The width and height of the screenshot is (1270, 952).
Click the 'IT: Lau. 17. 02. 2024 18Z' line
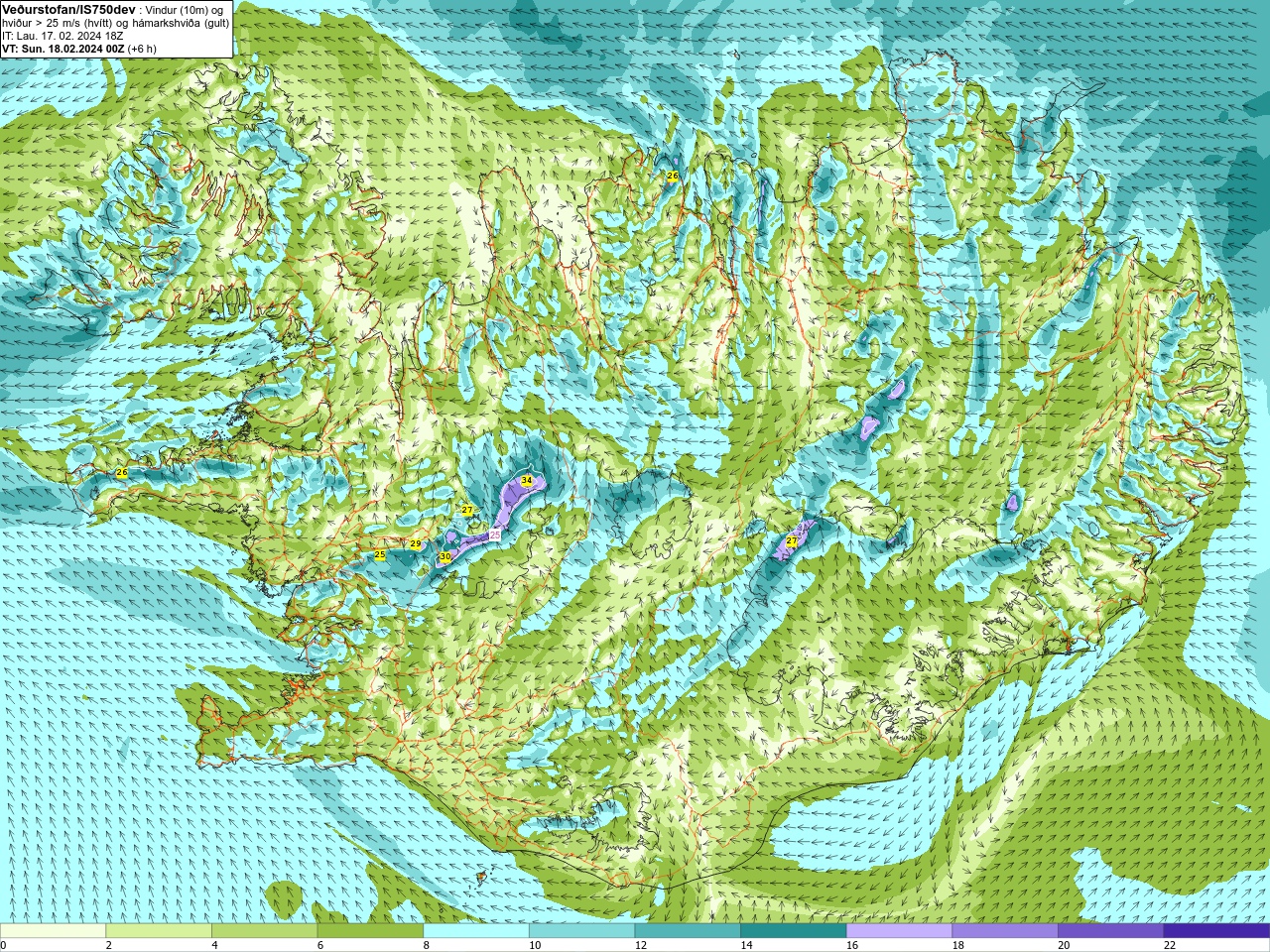63,36
